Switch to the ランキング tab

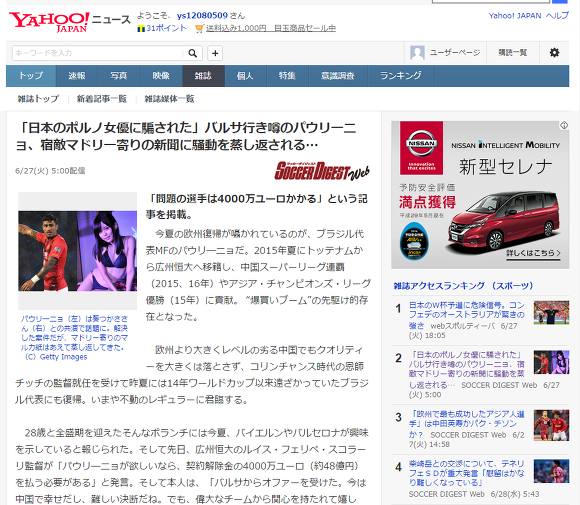pyautogui.click(x=401, y=76)
